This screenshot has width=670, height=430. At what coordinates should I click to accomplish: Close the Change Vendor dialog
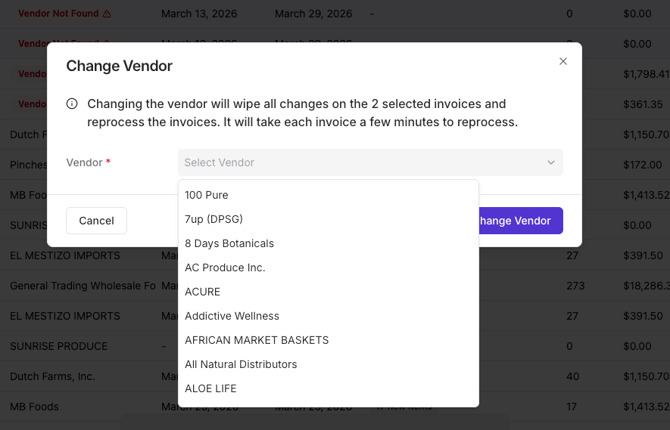click(563, 62)
